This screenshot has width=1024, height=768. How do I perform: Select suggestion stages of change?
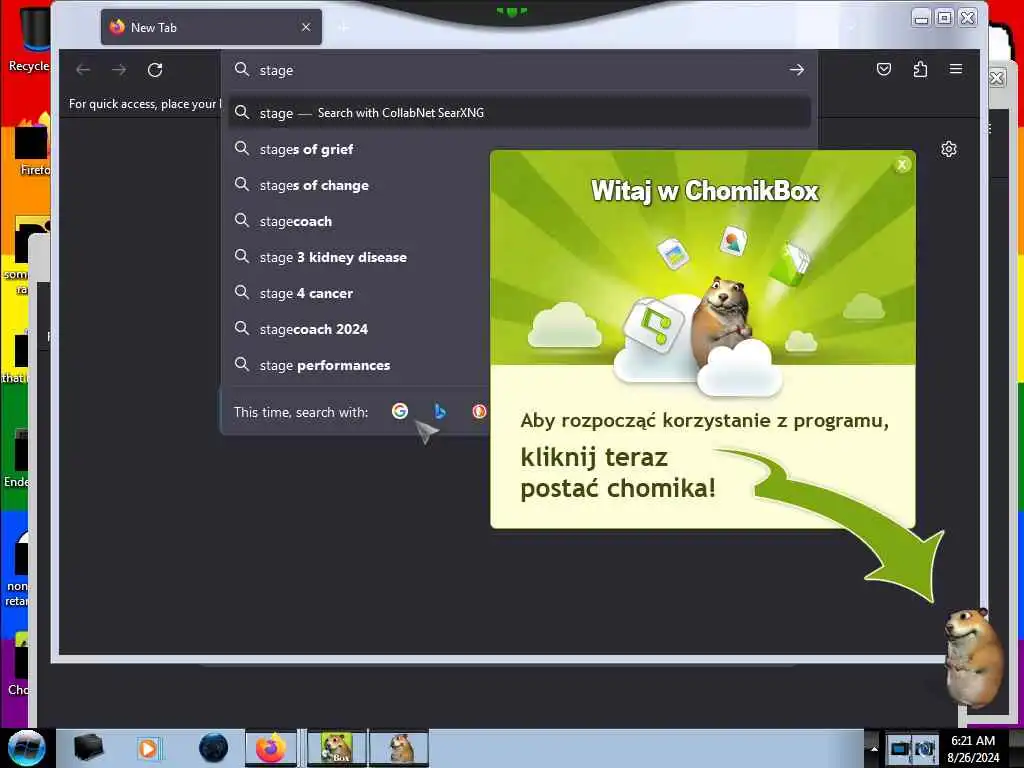coord(360,185)
